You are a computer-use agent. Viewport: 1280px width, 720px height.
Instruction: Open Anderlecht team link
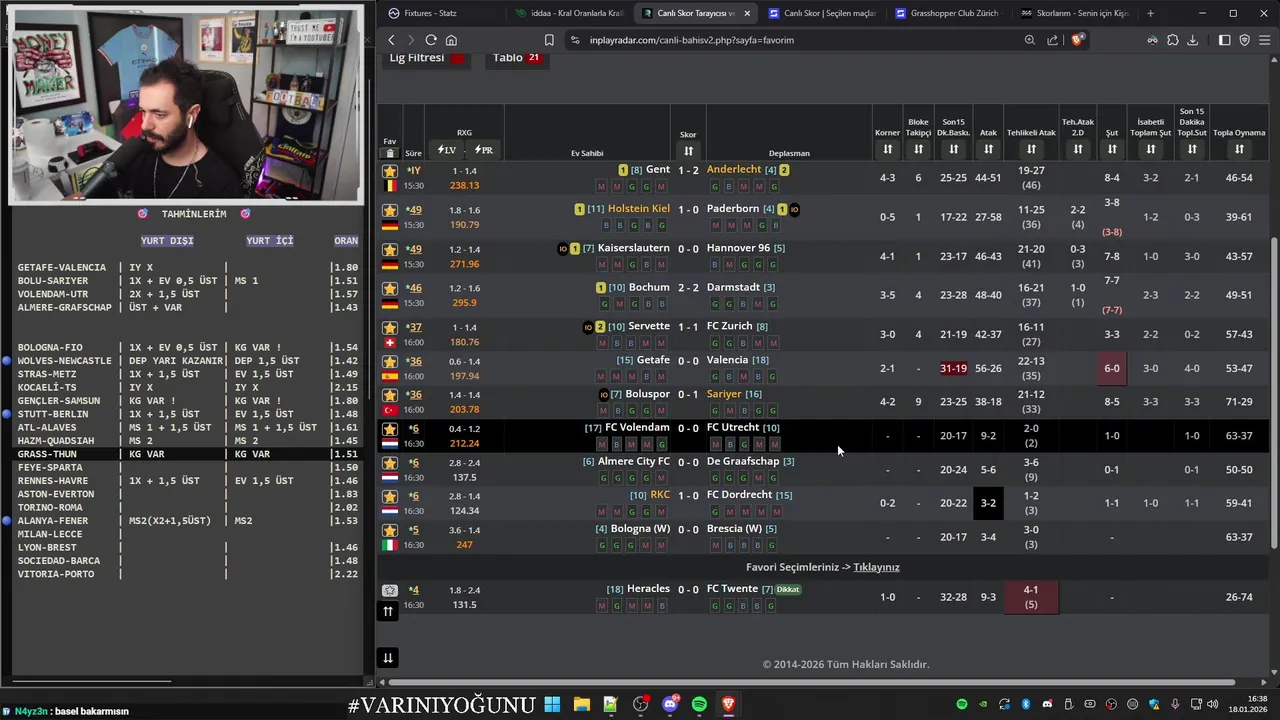click(734, 170)
